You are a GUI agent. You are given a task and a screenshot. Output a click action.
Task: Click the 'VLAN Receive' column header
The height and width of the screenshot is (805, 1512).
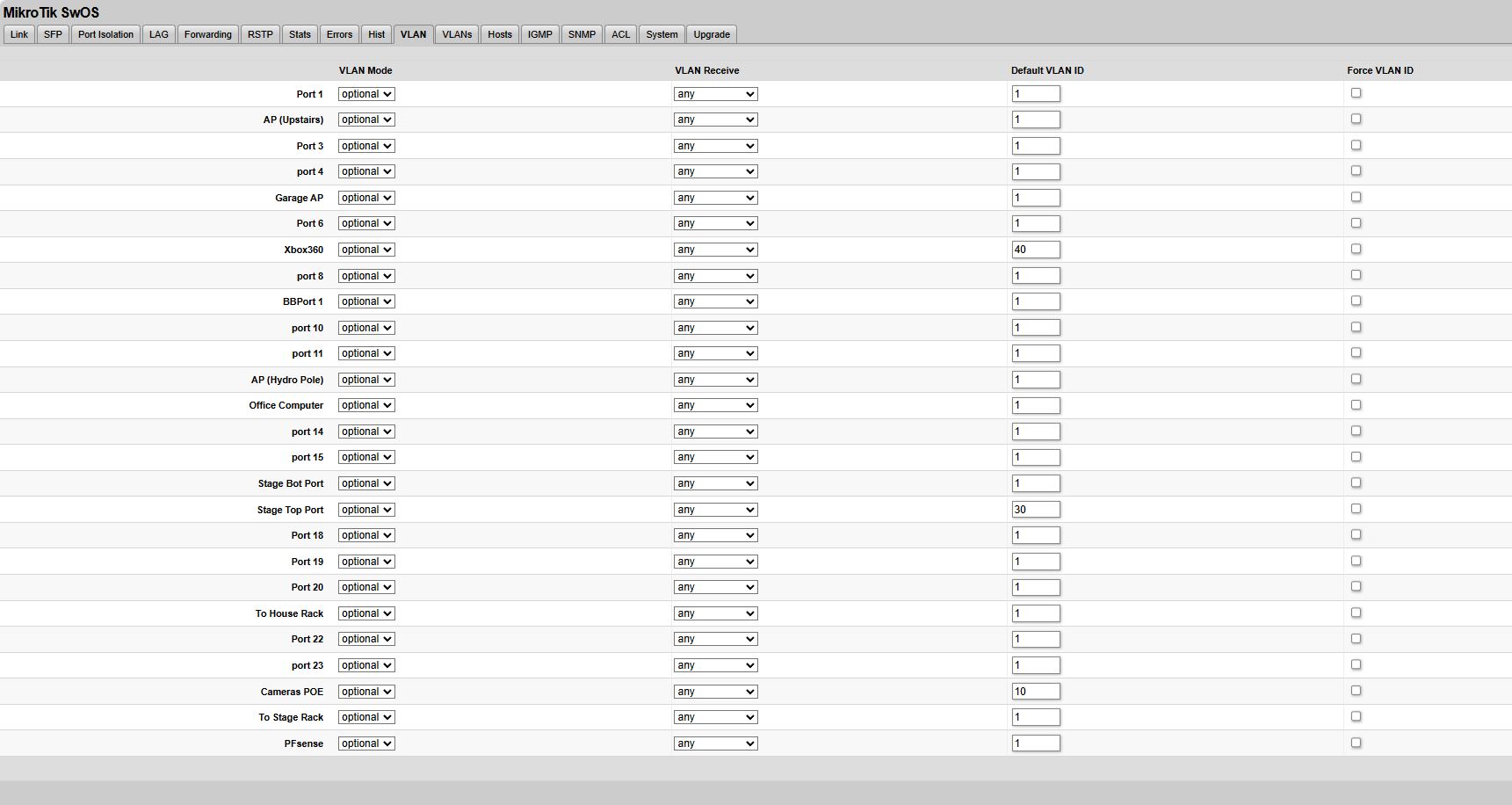point(707,70)
